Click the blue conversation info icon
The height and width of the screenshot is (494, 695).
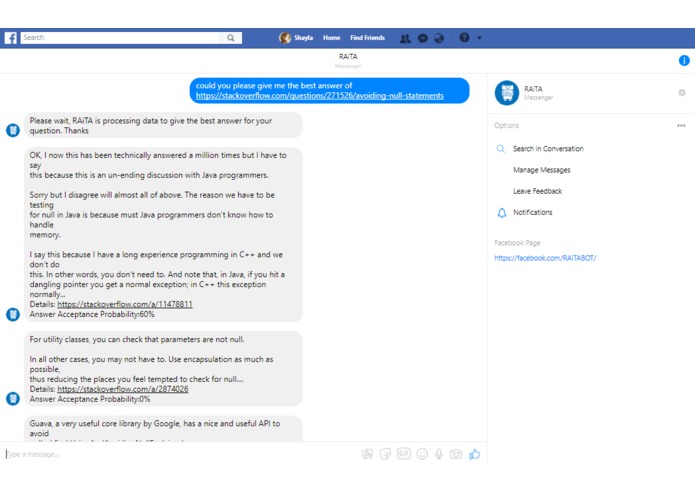click(x=684, y=60)
